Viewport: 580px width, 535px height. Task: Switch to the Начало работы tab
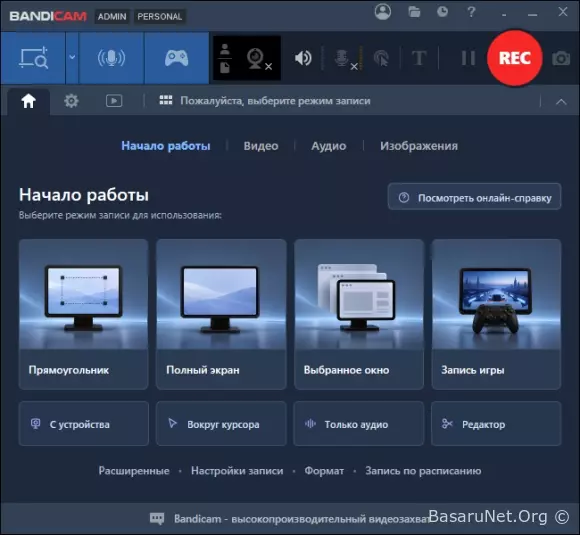tap(166, 146)
